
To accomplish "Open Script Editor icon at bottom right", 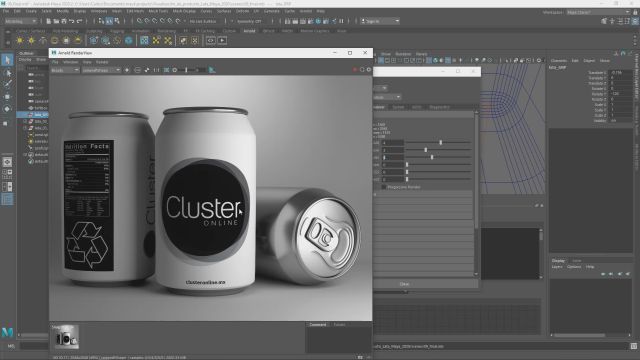I will coord(633,346).
